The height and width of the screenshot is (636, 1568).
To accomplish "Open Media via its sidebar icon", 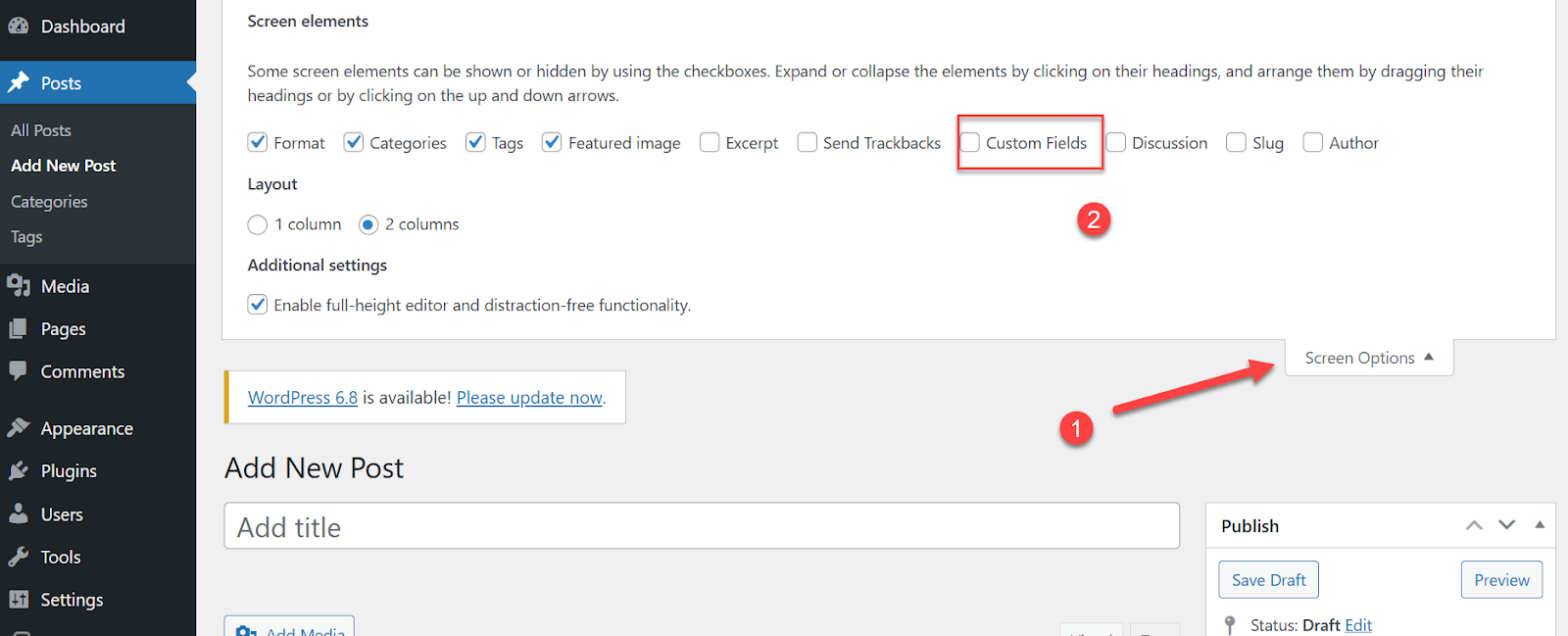I will click(x=19, y=286).
